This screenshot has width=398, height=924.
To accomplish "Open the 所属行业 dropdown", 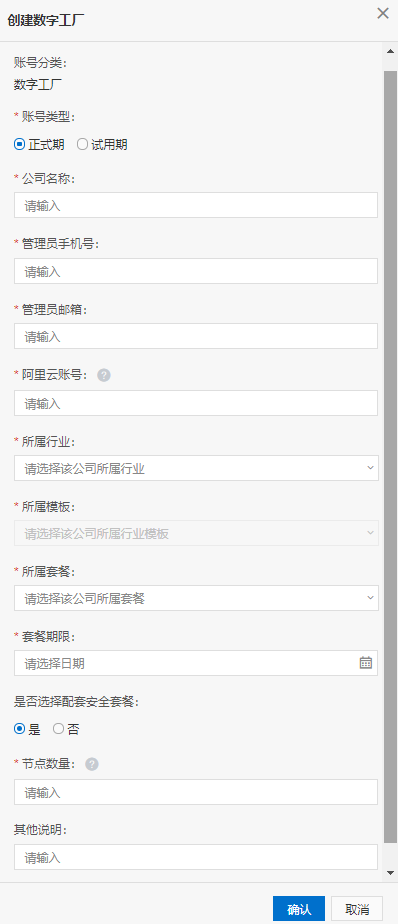I will [x=196, y=468].
